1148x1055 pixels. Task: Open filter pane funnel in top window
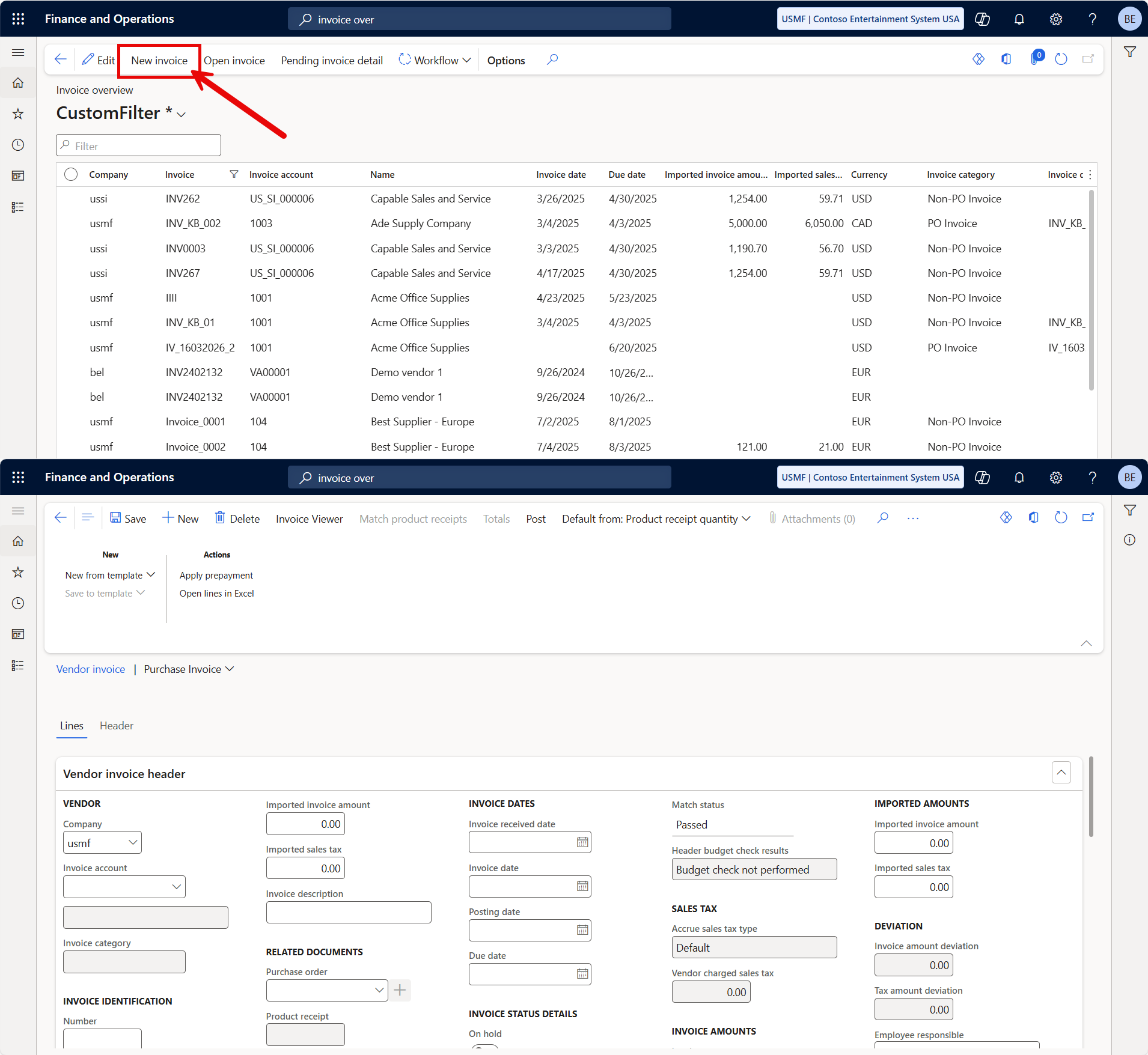(1129, 52)
